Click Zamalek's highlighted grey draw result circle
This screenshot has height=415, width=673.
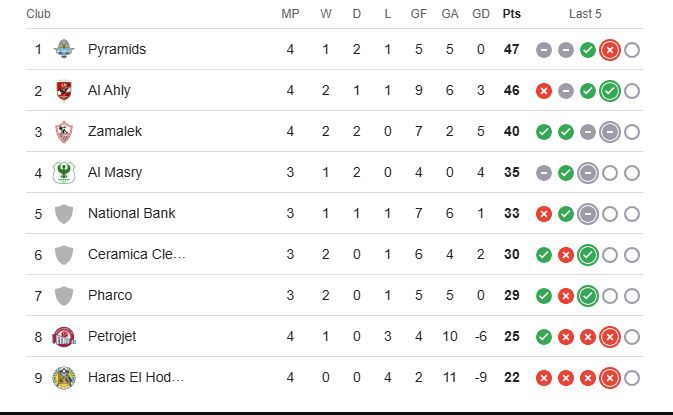(x=609, y=132)
